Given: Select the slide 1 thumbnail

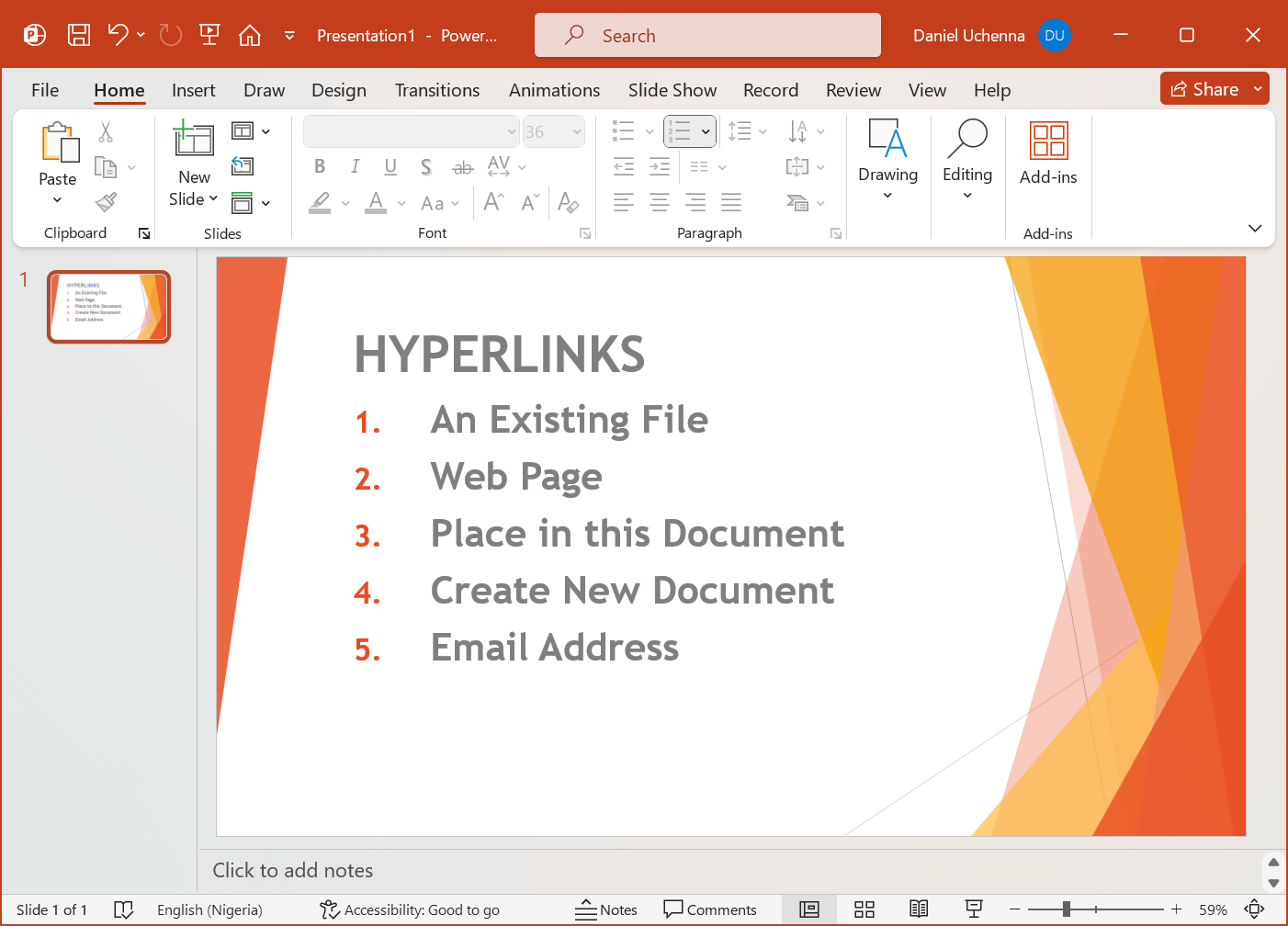Looking at the screenshot, I should 108,307.
